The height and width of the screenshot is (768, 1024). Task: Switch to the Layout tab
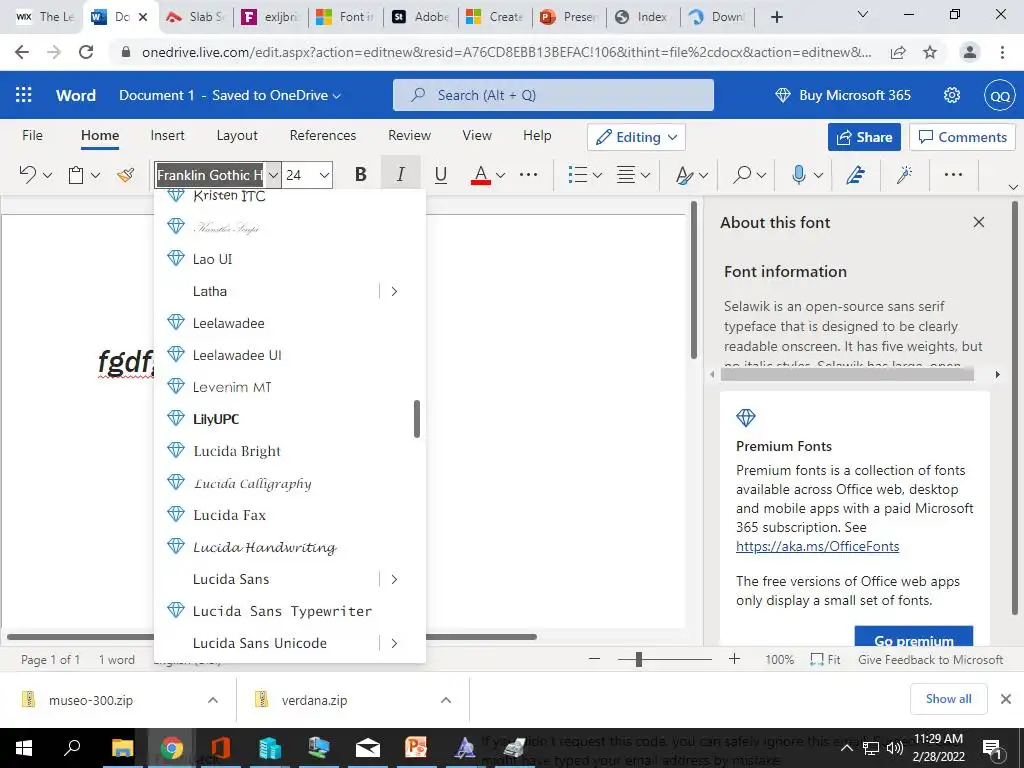coord(237,135)
